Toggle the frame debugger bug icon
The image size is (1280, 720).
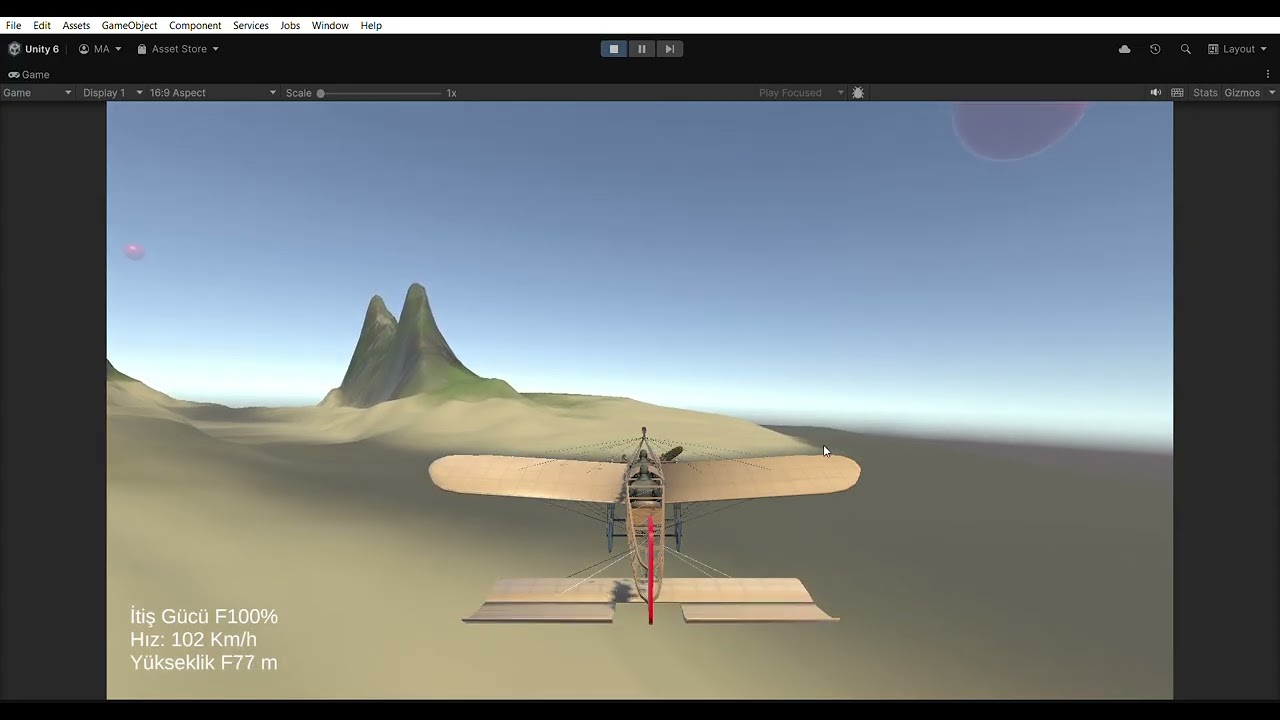[858, 93]
